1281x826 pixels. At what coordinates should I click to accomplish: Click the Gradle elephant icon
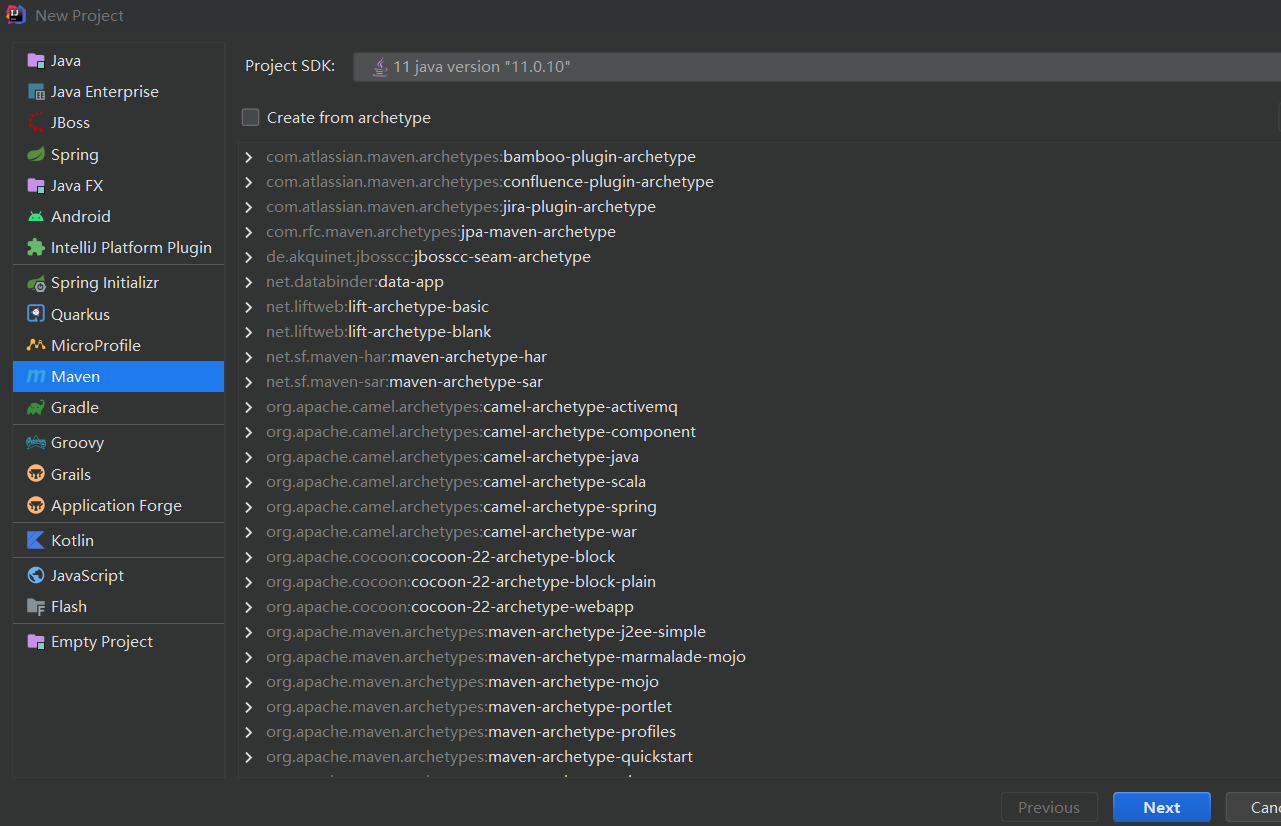(36, 408)
